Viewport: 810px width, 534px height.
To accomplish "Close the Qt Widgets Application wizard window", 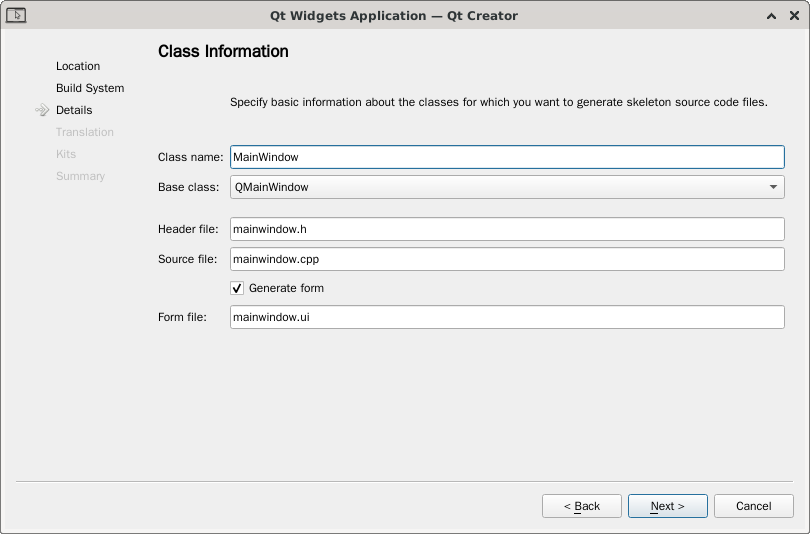I will point(793,15).
